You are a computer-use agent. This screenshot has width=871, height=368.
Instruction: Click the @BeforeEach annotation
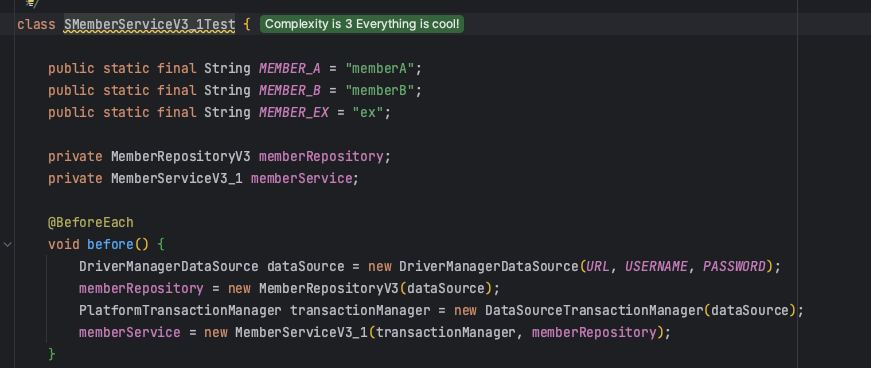pos(91,222)
